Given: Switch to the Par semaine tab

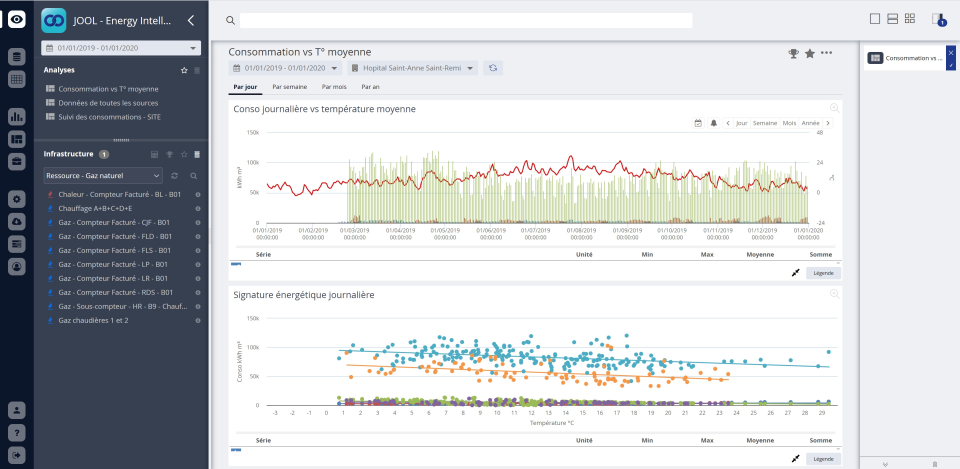Looking at the screenshot, I should (x=289, y=87).
